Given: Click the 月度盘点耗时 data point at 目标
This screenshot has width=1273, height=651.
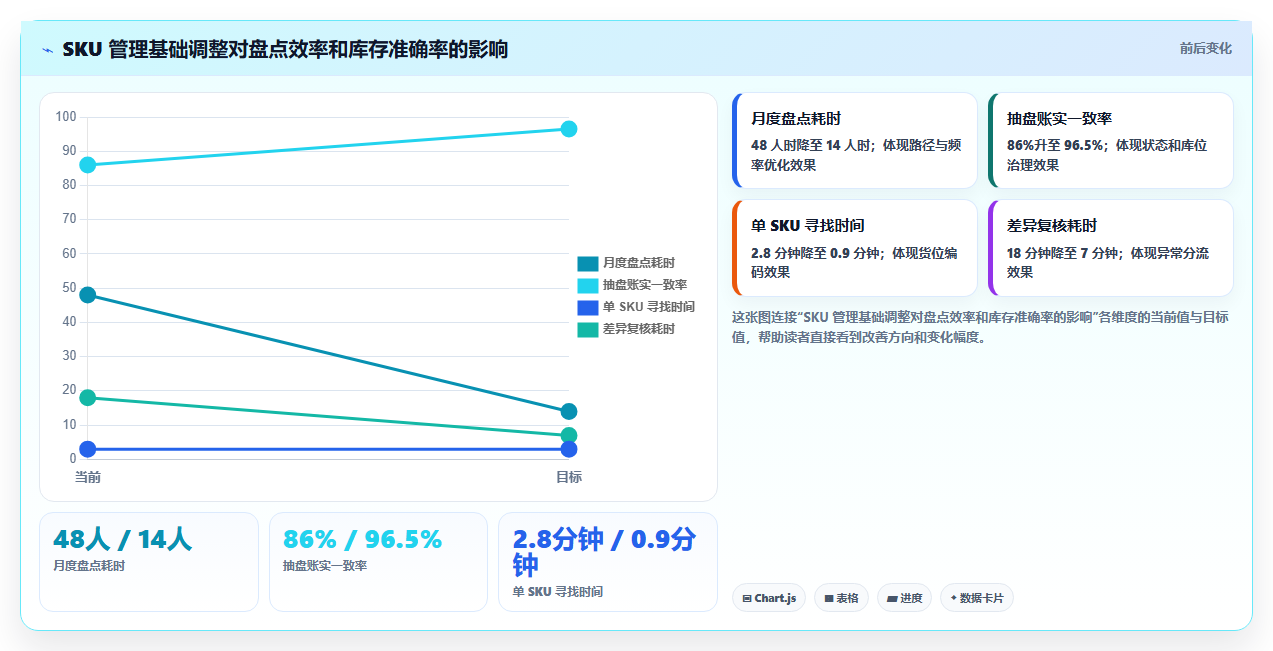Looking at the screenshot, I should tap(569, 411).
